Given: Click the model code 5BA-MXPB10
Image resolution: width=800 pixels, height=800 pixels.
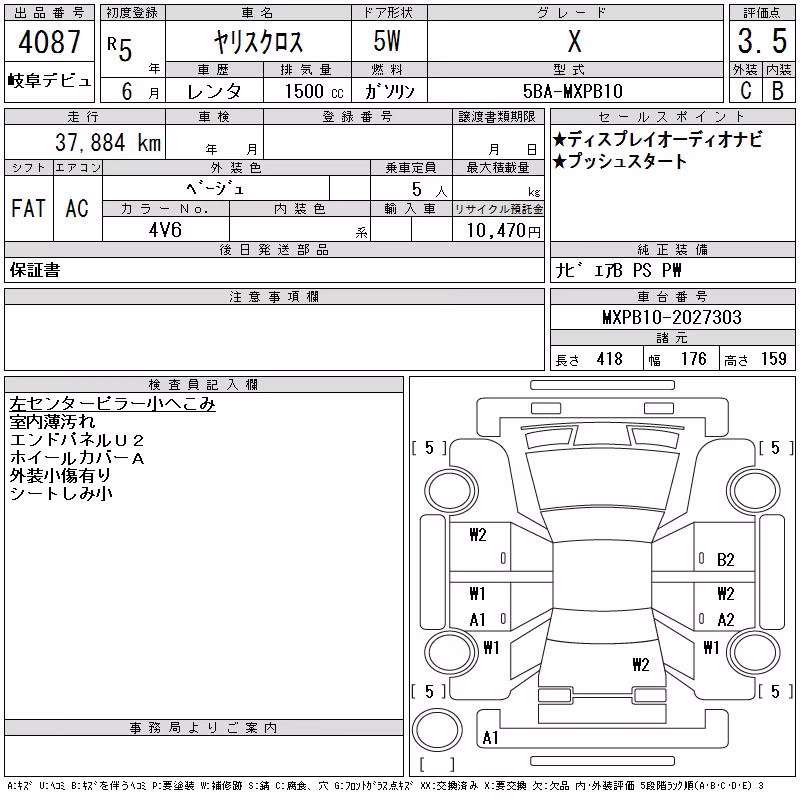Looking at the screenshot, I should pyautogui.click(x=573, y=91).
